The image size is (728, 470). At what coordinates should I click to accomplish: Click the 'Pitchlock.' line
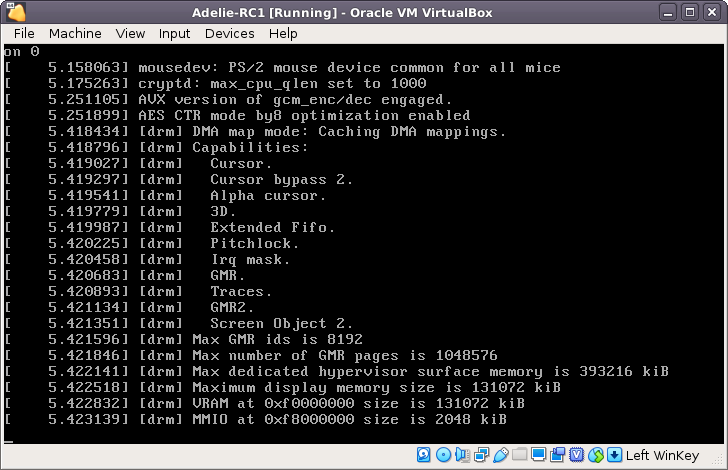click(x=151, y=243)
